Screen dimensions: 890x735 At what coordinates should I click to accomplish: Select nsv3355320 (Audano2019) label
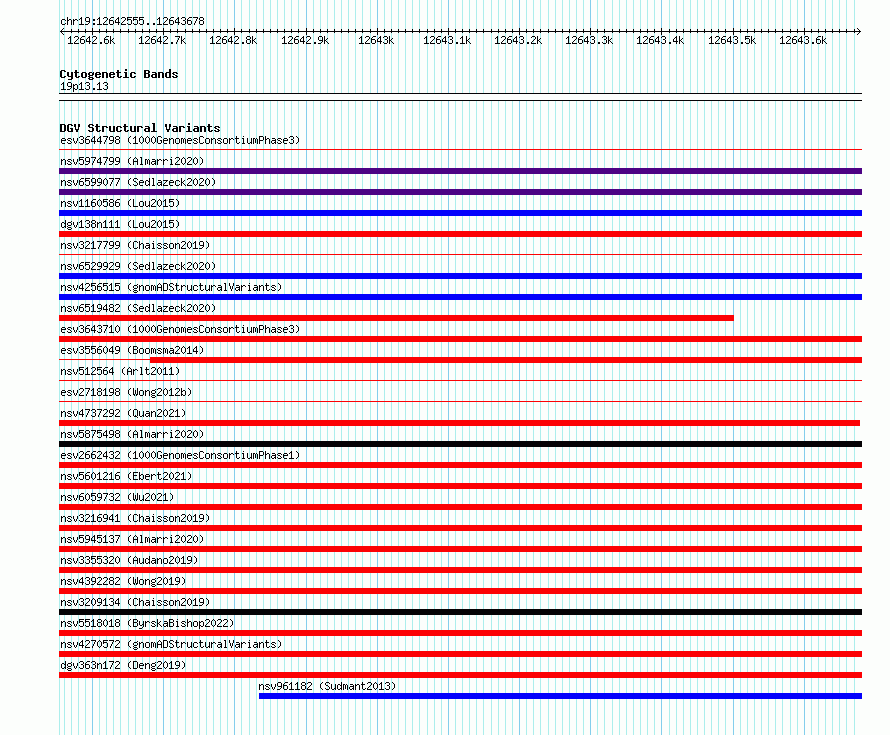pyautogui.click(x=129, y=560)
